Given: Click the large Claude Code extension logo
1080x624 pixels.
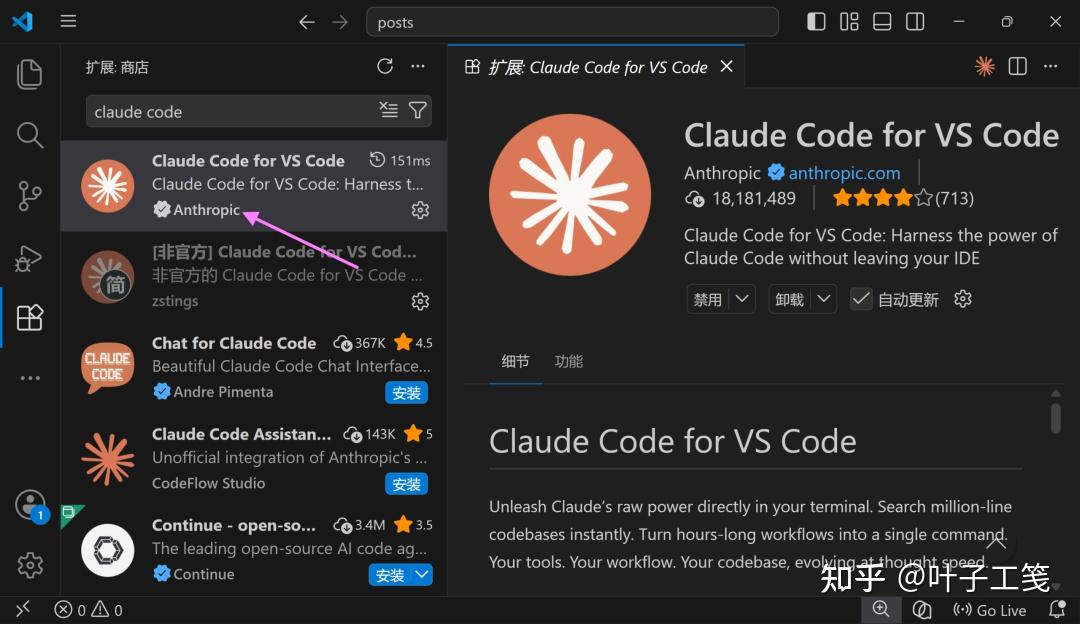Looking at the screenshot, I should coord(570,195).
